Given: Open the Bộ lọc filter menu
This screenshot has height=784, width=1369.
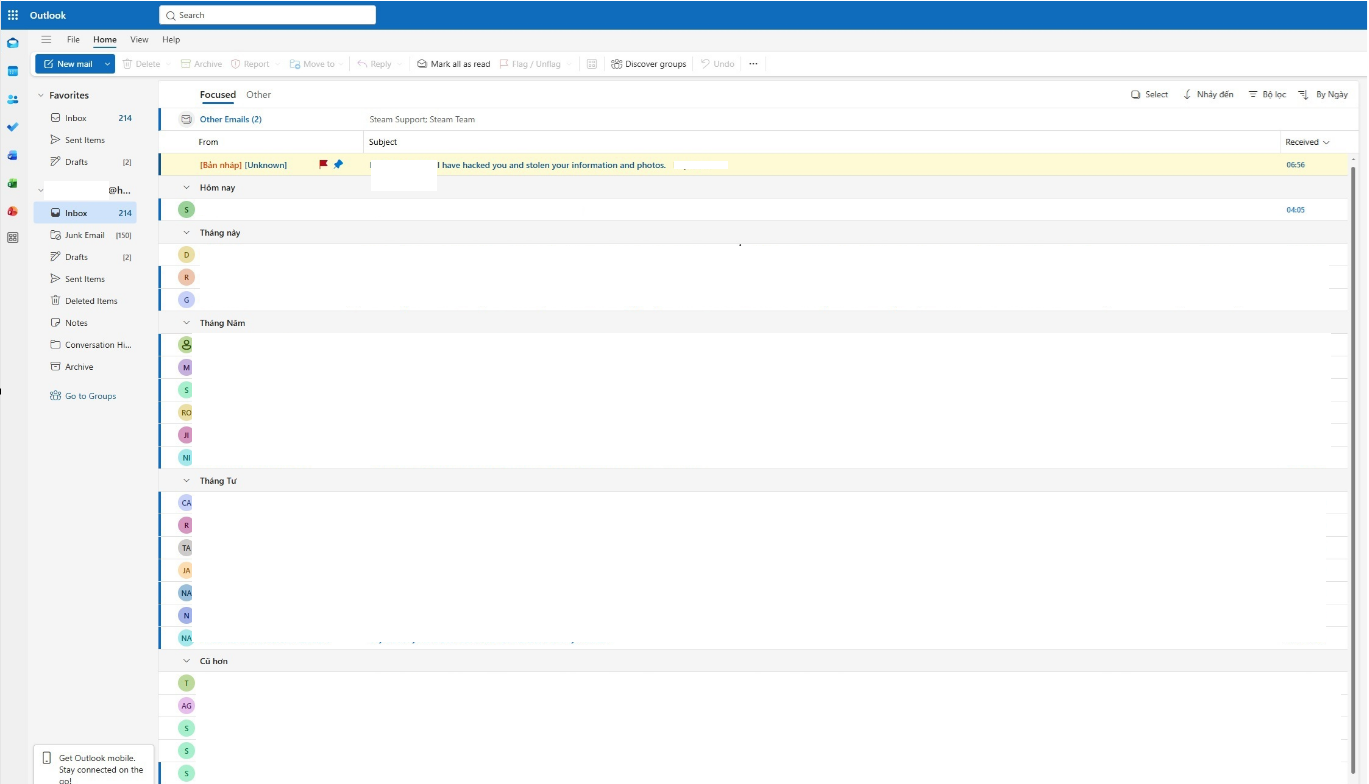Looking at the screenshot, I should (x=1267, y=94).
